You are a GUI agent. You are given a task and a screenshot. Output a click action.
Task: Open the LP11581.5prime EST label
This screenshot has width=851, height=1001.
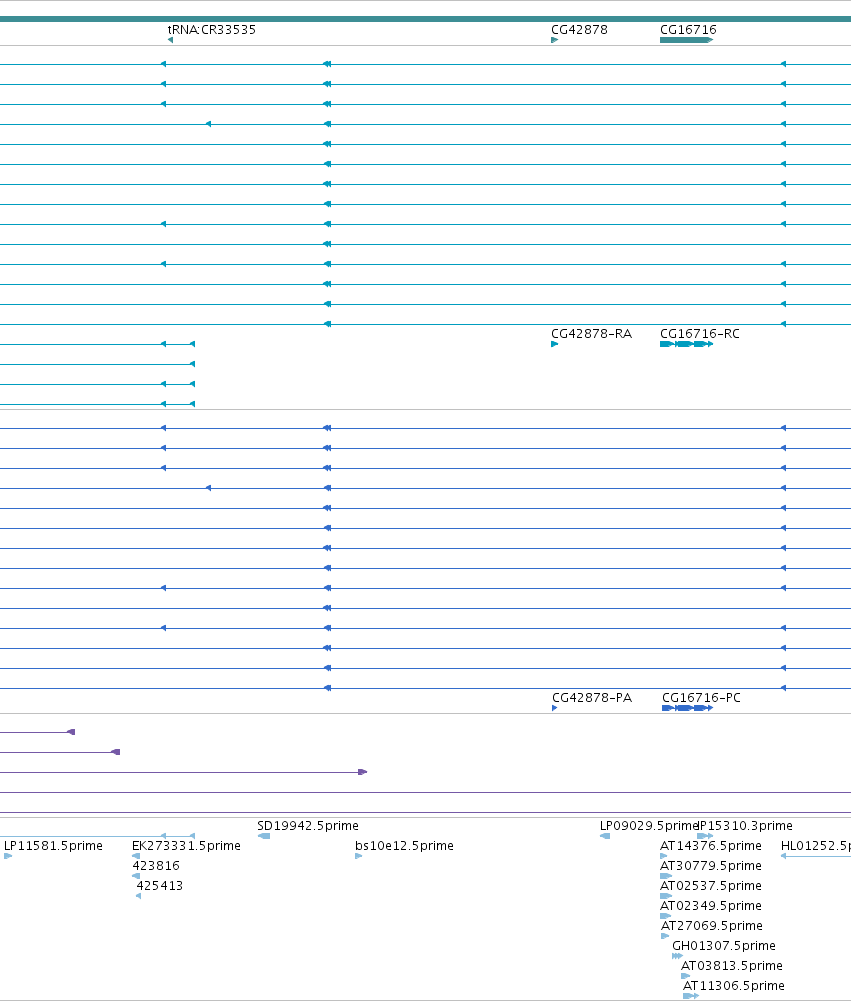pyautogui.click(x=53, y=845)
